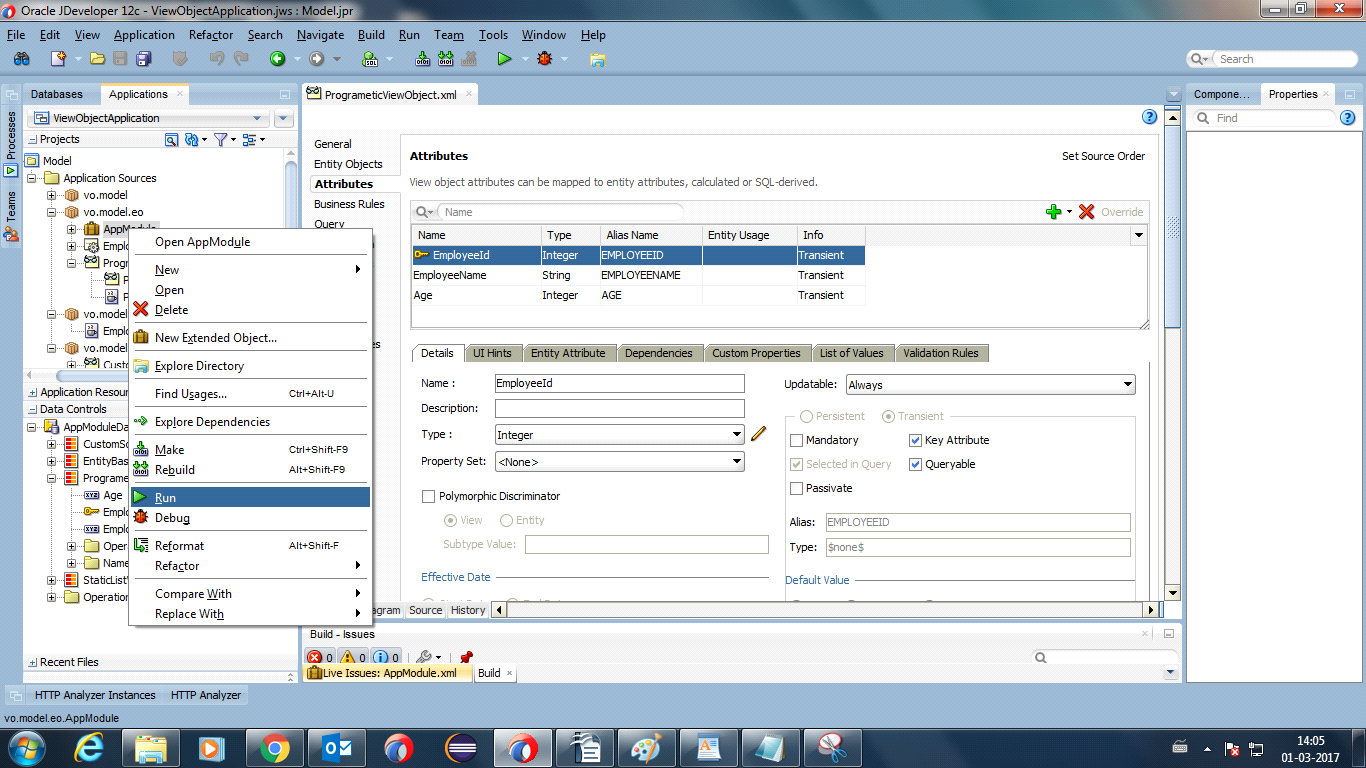Click the binoculars Search icon on the toolbar

tap(21, 58)
